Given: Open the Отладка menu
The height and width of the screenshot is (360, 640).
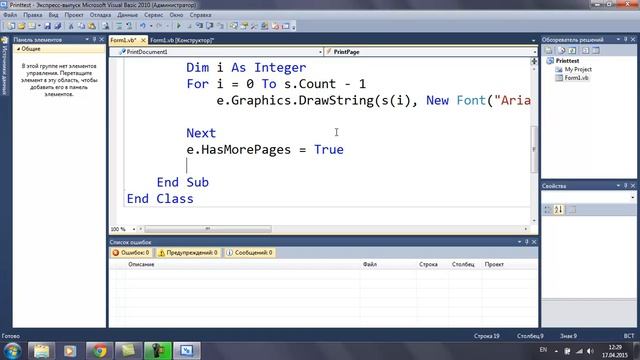Looking at the screenshot, I should pos(100,15).
